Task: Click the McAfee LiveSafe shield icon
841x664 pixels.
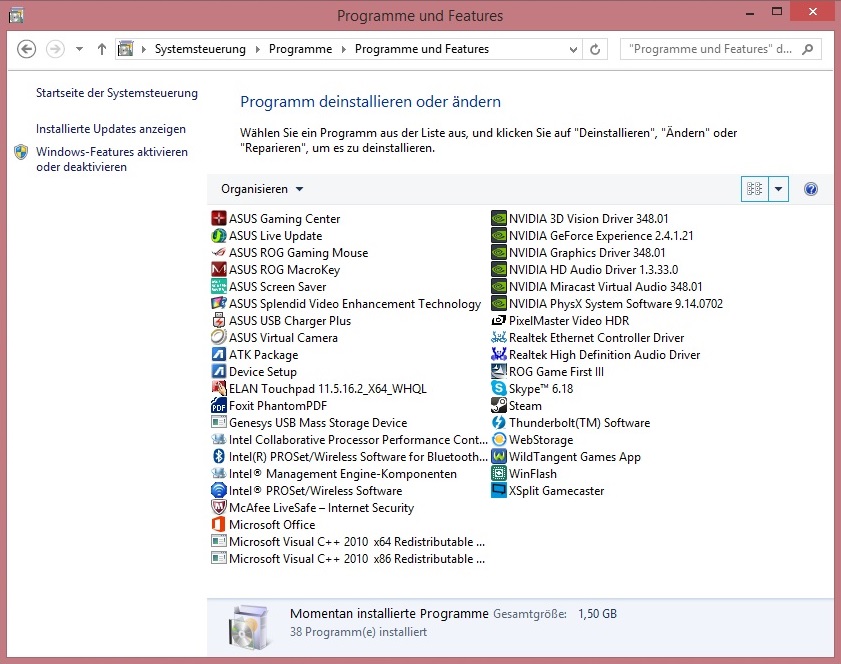Action: 218,507
